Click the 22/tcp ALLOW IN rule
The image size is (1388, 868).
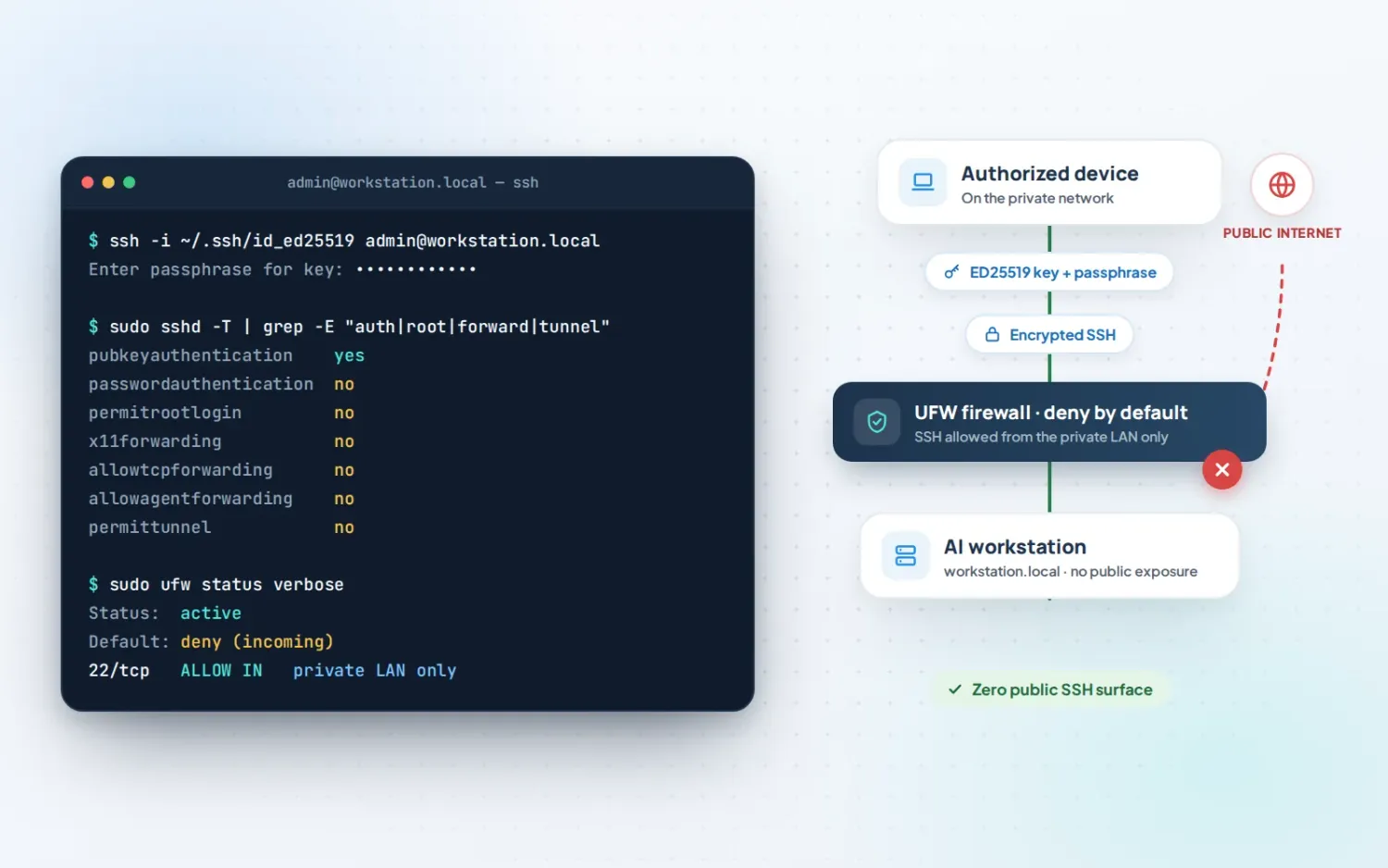272,671
